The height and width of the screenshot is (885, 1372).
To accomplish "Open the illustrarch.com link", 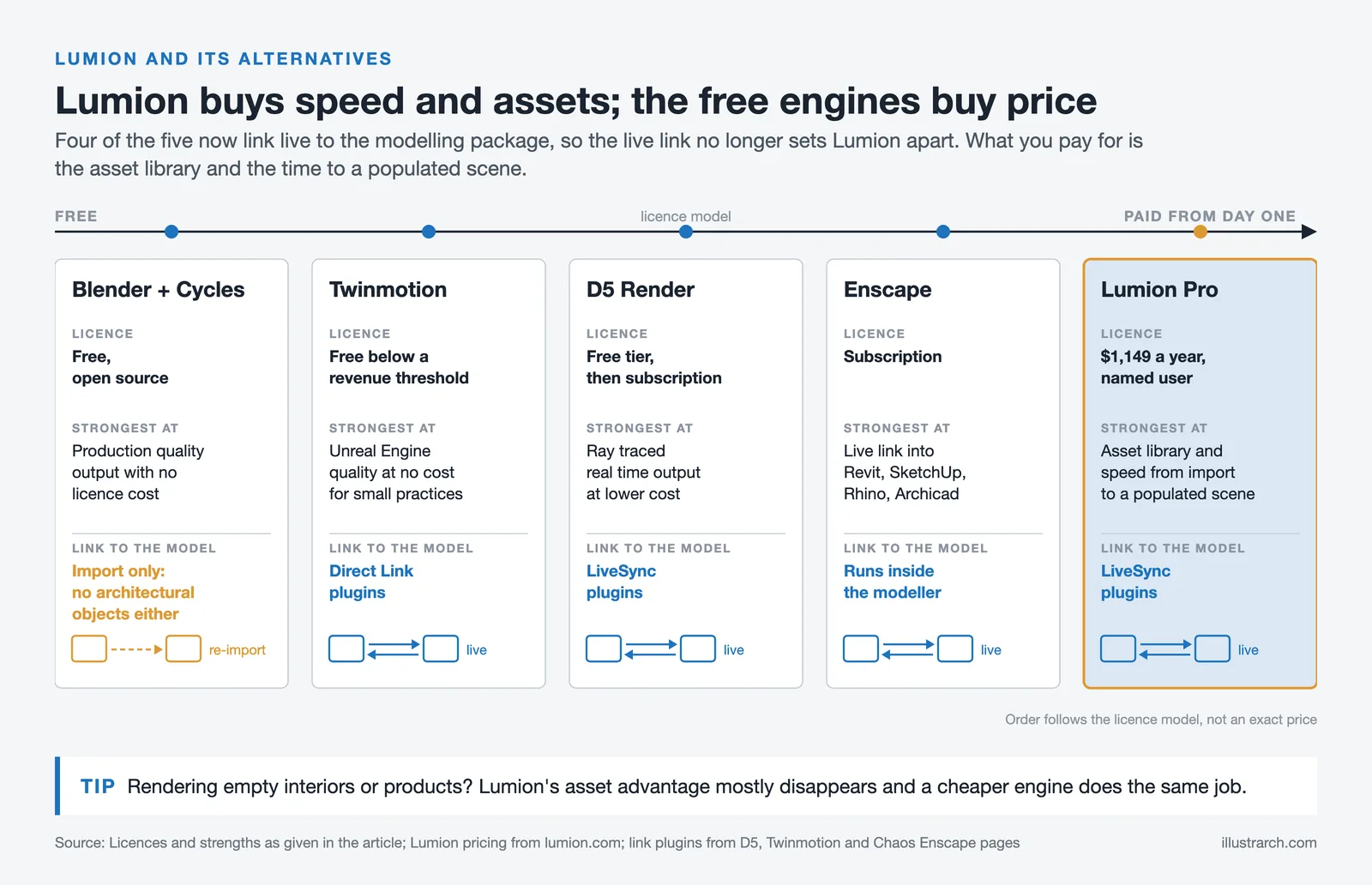I will pyautogui.click(x=1269, y=842).
